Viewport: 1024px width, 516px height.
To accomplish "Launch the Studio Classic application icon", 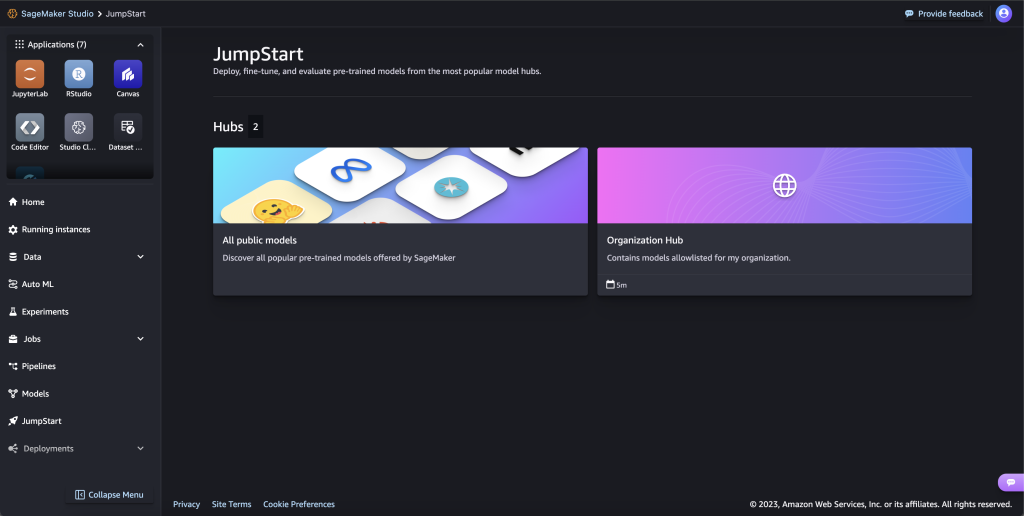I will (x=78, y=127).
